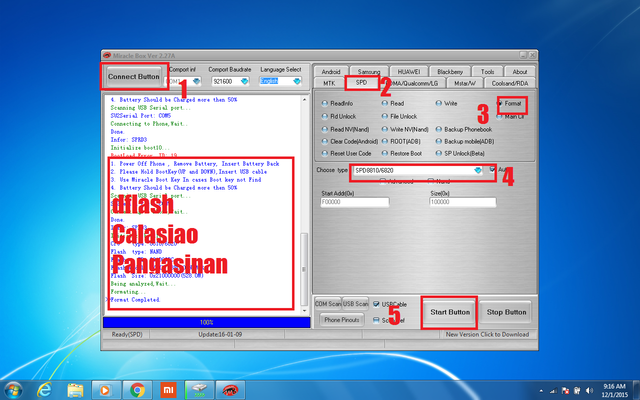Click the Format Completed. log line

pyautogui.click(x=136, y=300)
